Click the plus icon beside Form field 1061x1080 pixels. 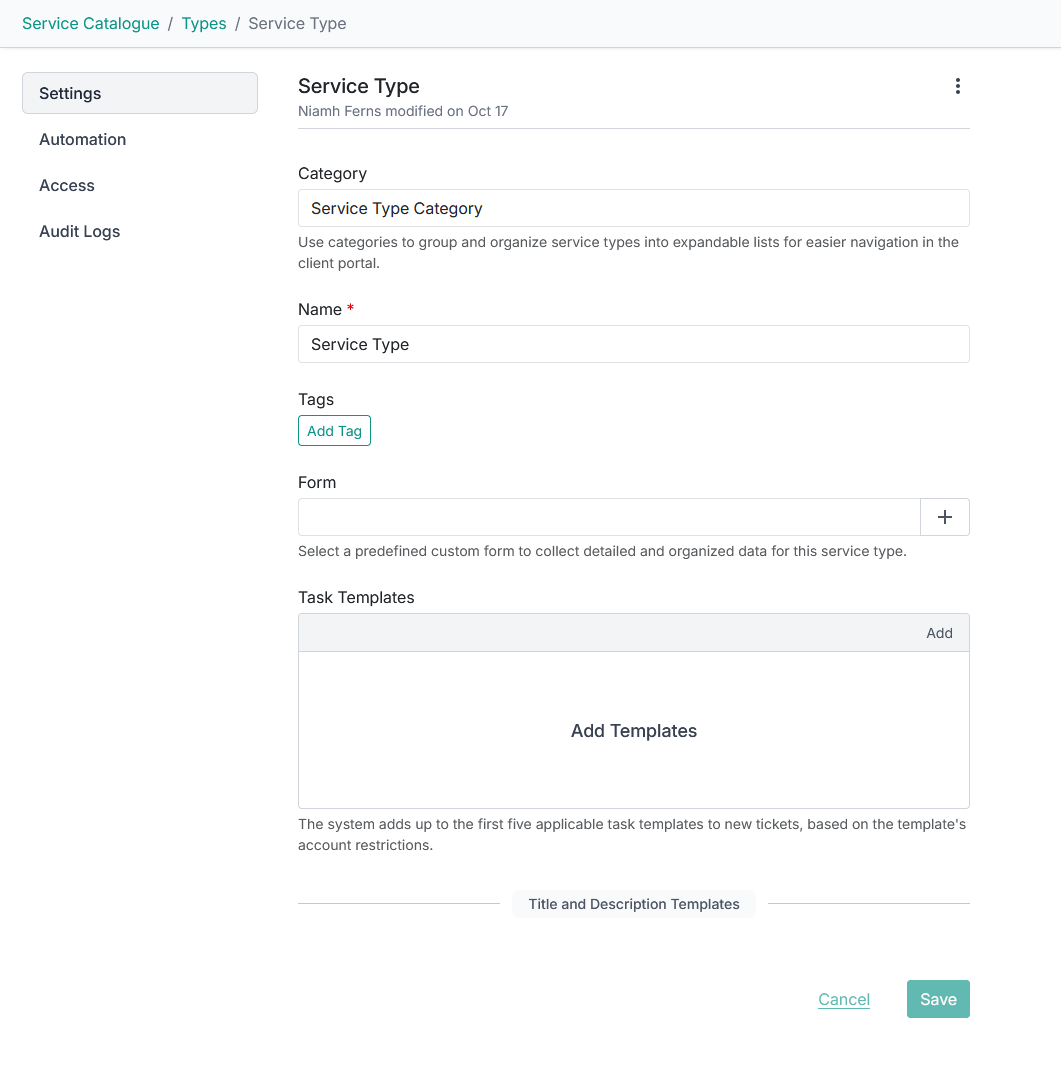[945, 517]
